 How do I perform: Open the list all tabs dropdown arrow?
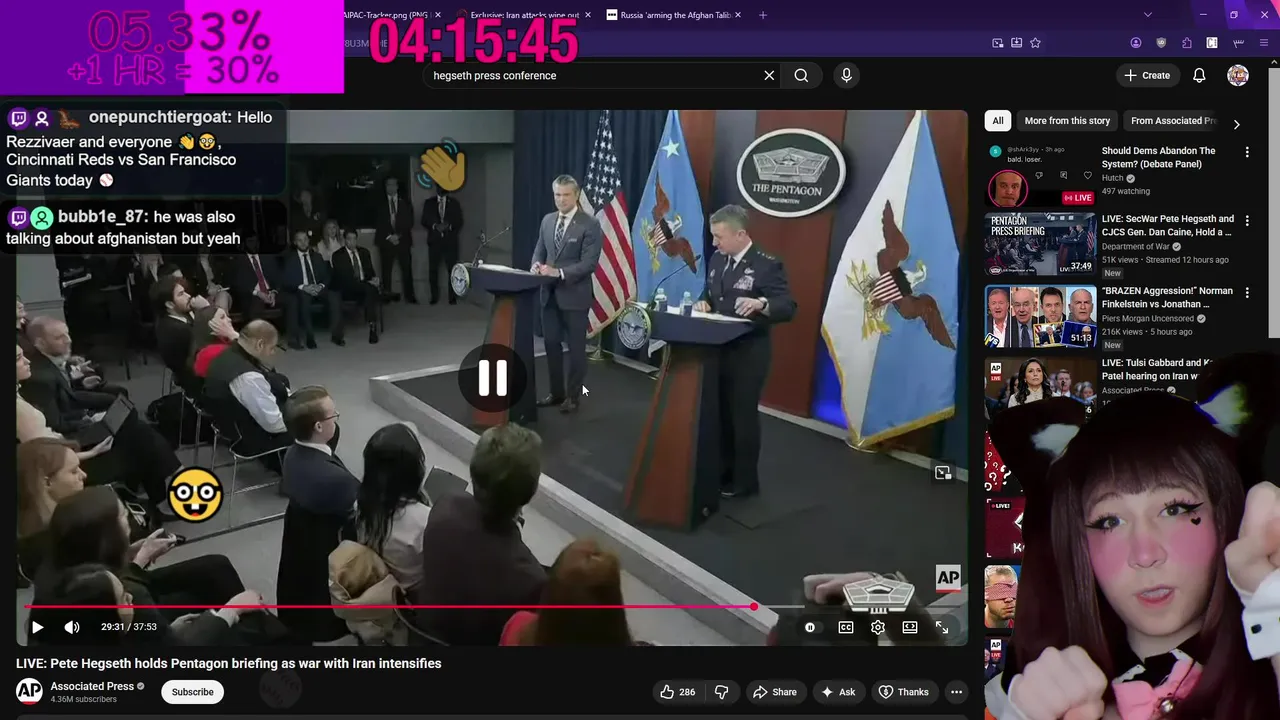1148,15
